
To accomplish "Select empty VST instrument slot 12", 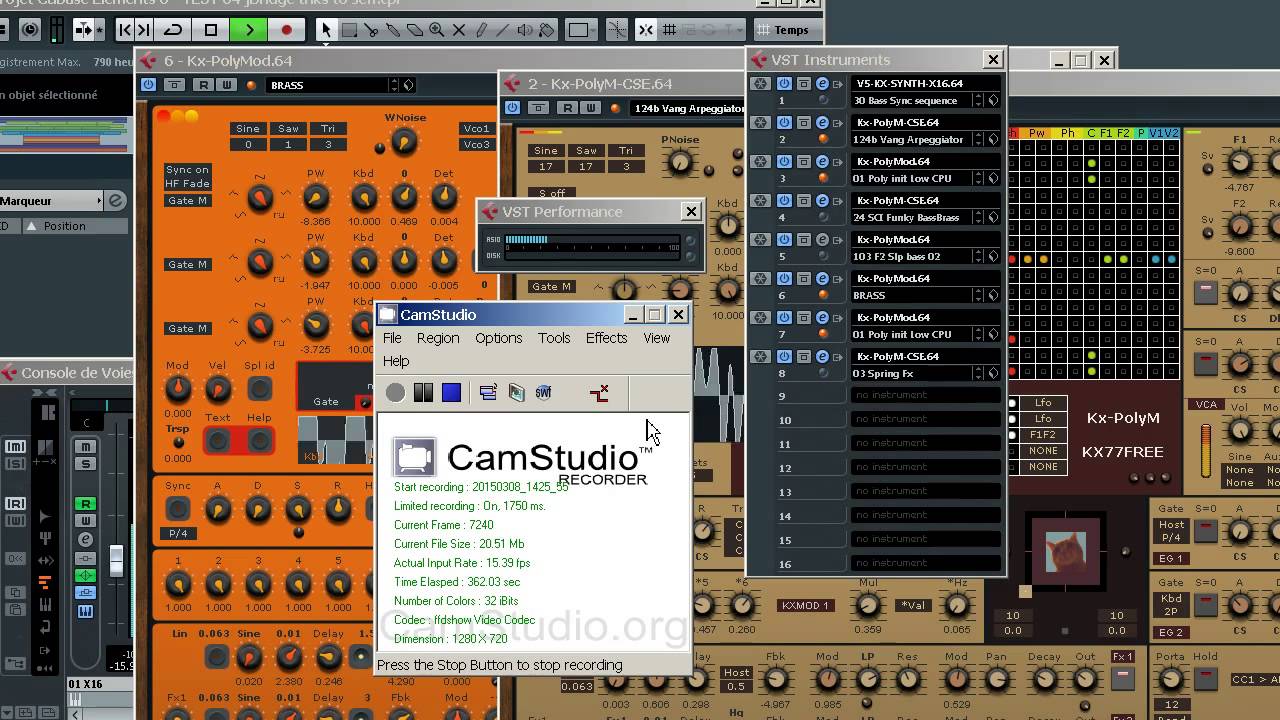I will tap(925, 467).
